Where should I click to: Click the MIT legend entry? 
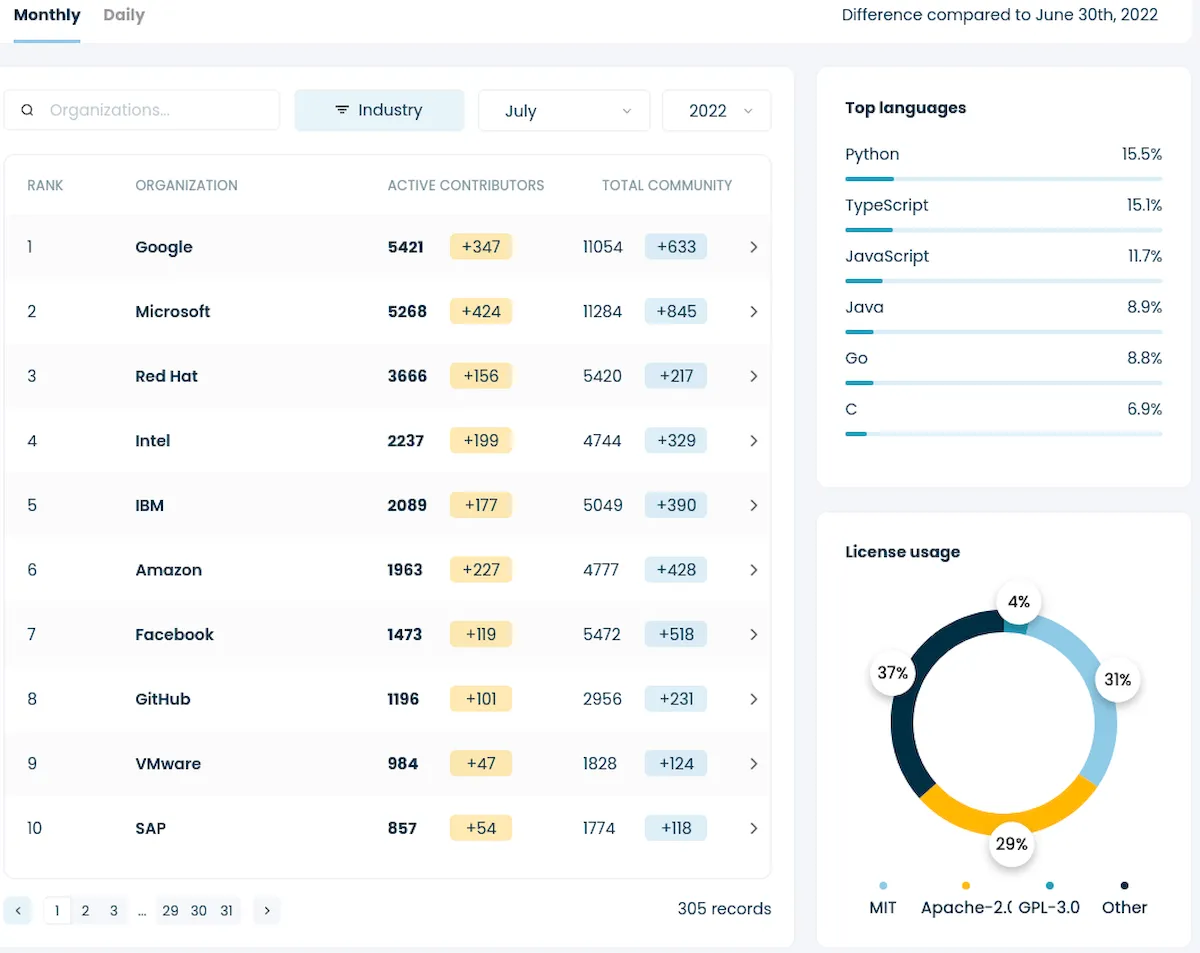[883, 900]
